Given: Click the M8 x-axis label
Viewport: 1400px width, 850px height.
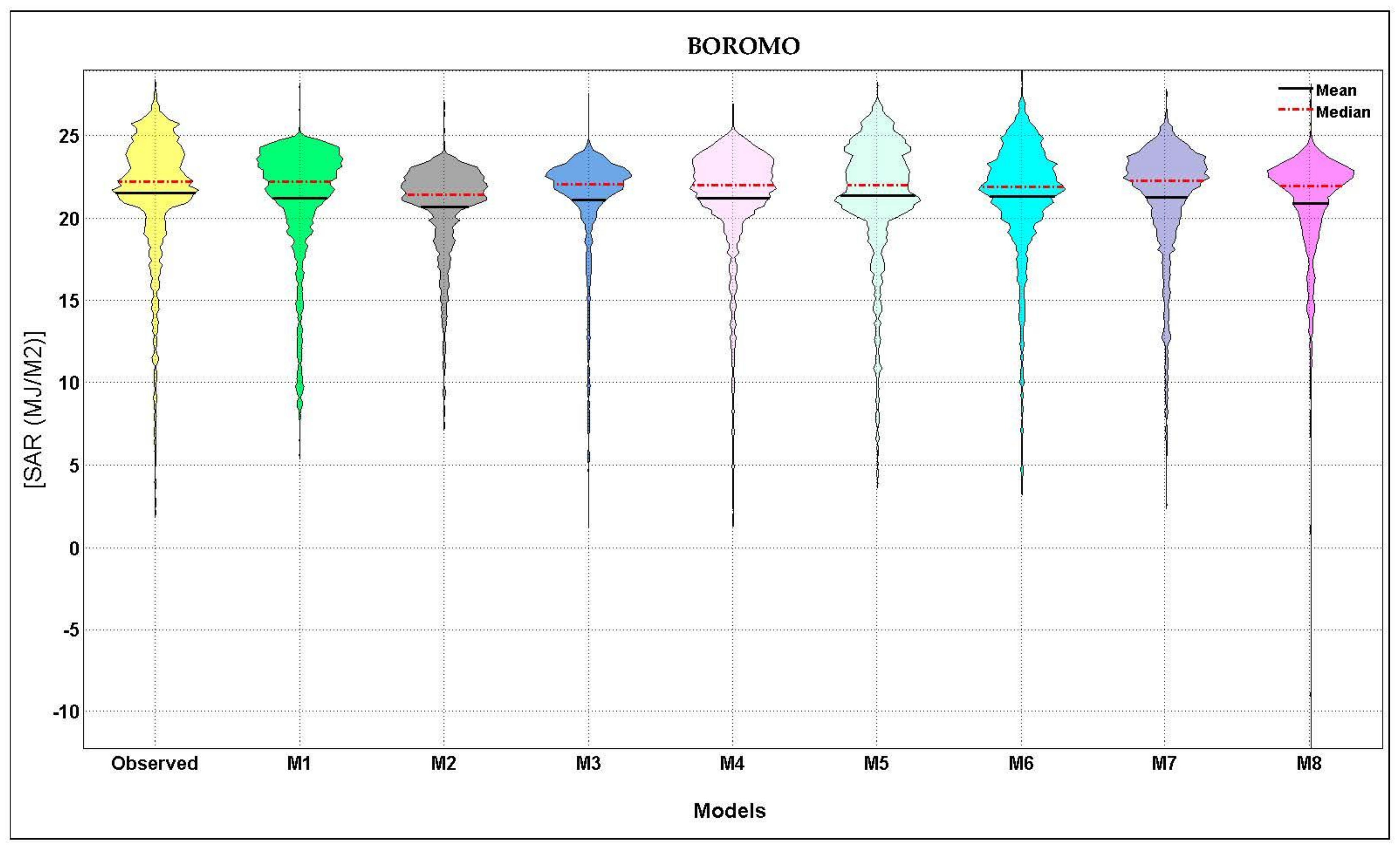Looking at the screenshot, I should click(1309, 764).
